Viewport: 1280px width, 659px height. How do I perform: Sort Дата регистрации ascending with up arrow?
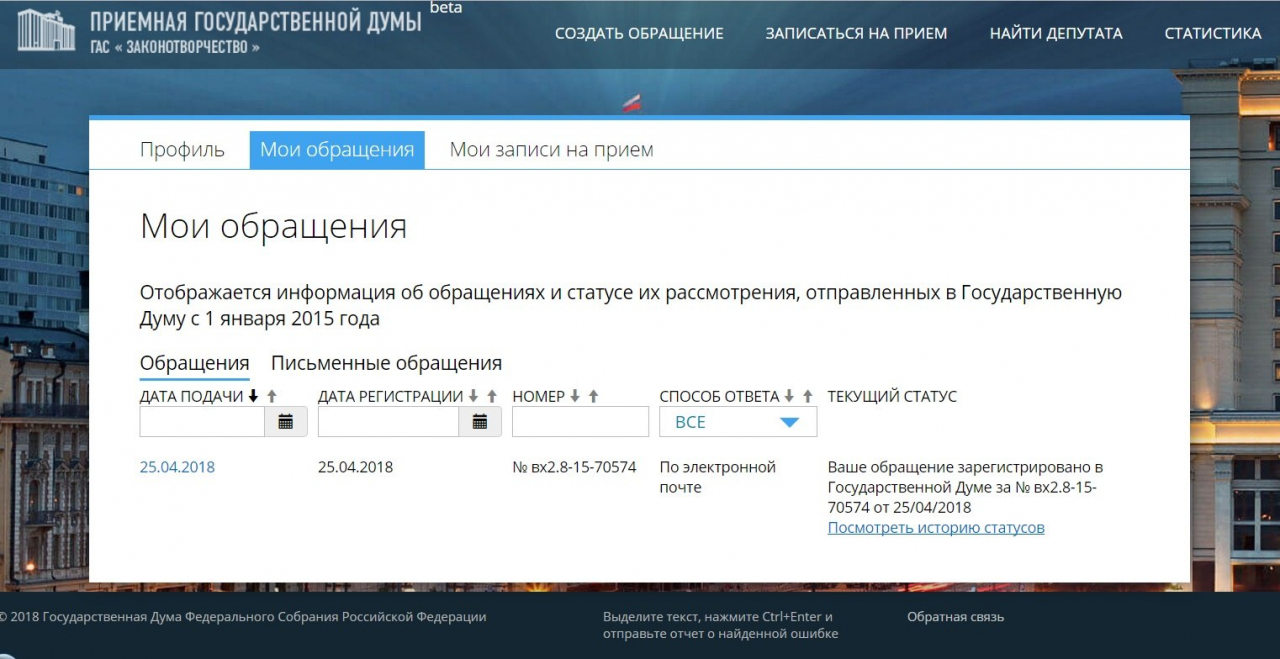(492, 396)
